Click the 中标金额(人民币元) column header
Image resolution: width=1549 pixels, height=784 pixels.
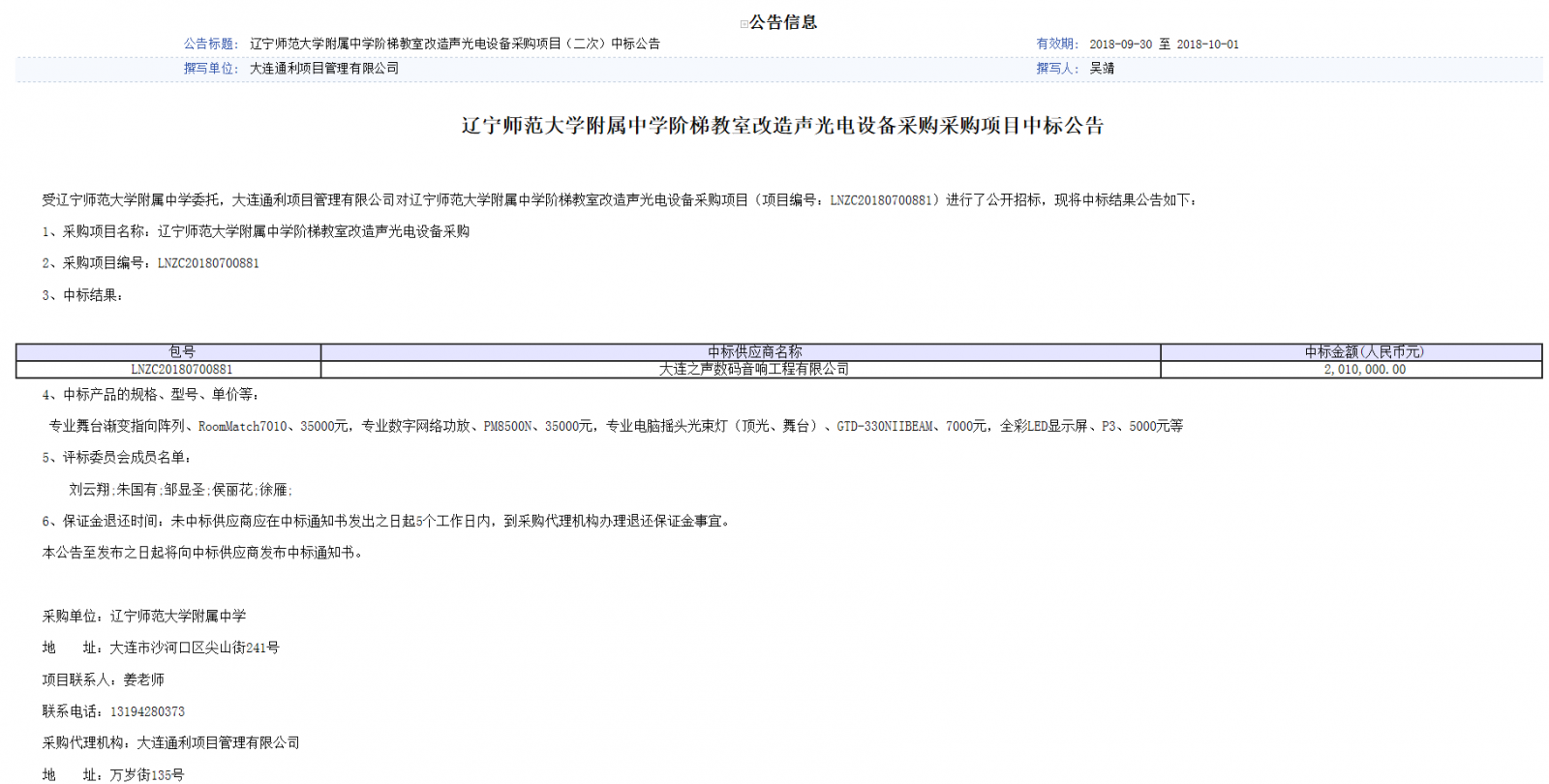tap(1364, 352)
